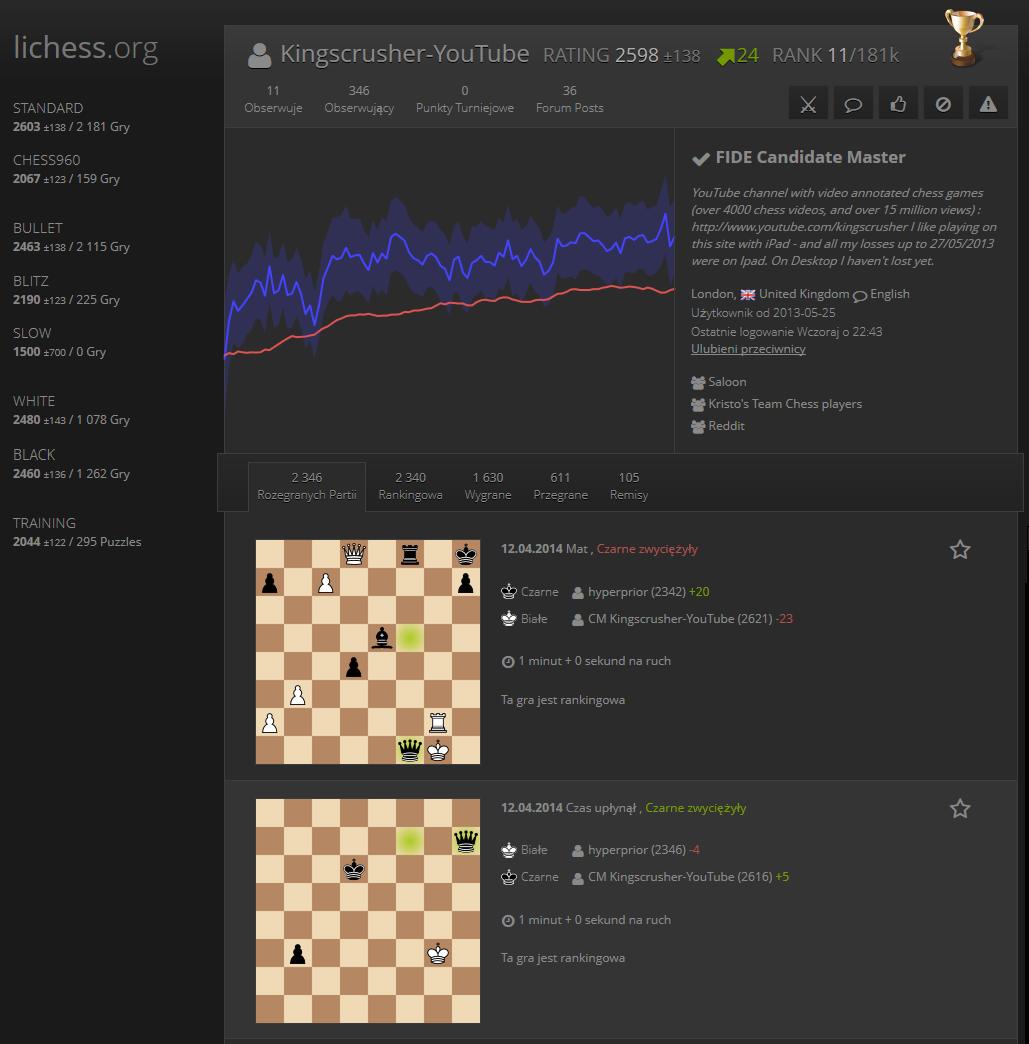Click the Kingscrusher-YouTube username heading
The image size is (1029, 1044).
[x=405, y=54]
